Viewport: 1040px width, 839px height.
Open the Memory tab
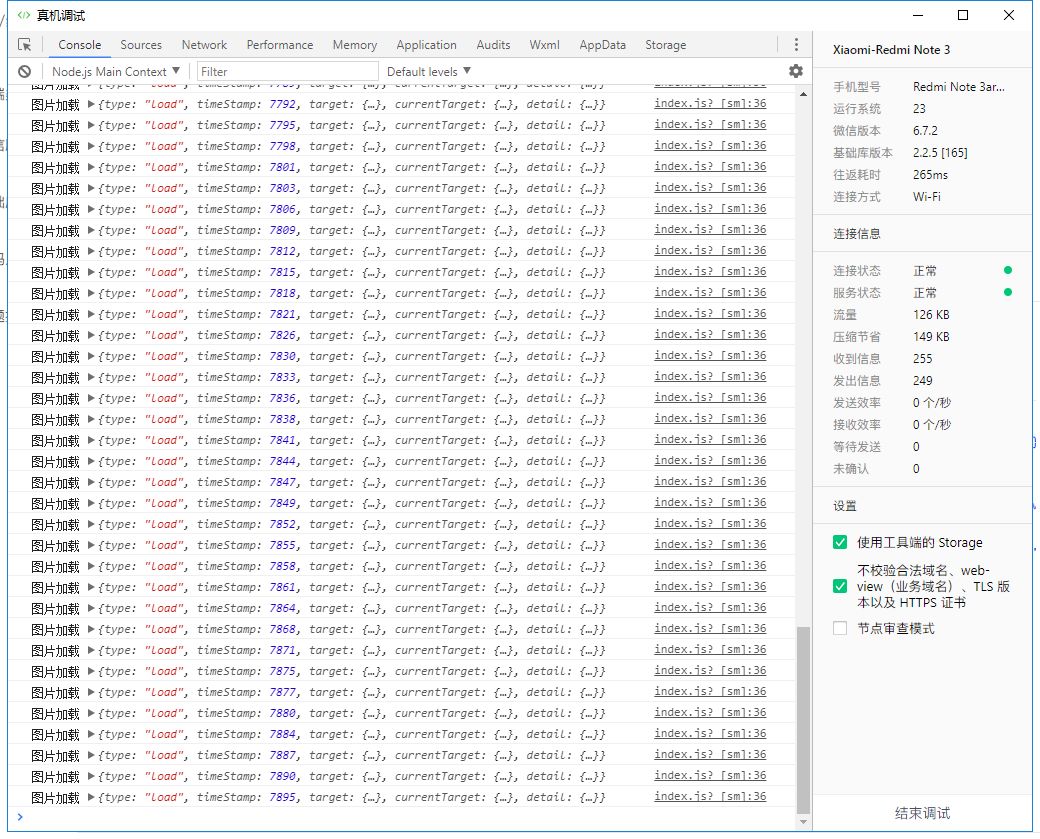[355, 44]
